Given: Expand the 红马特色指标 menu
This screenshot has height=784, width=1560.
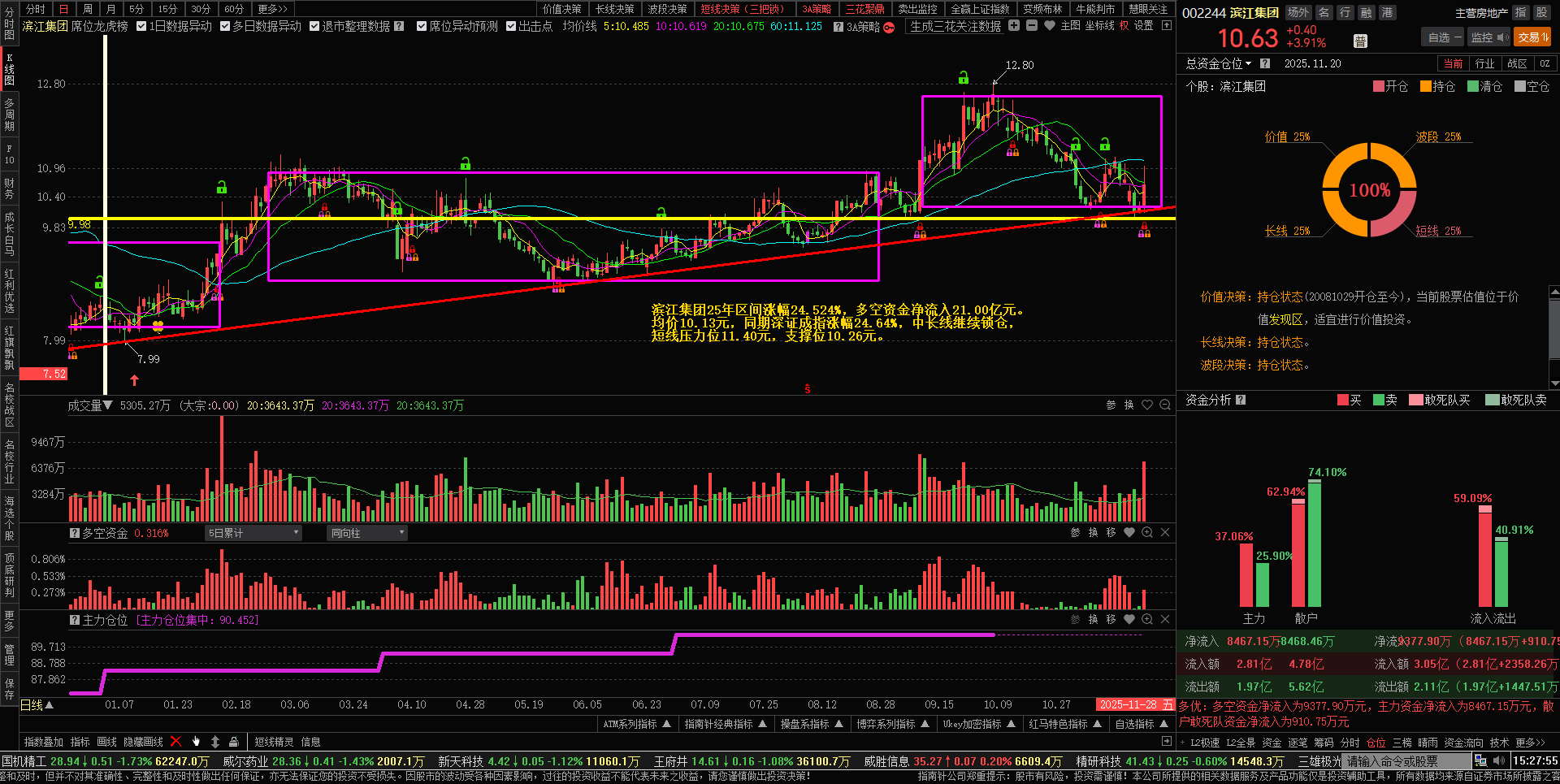Looking at the screenshot, I should click(1064, 724).
